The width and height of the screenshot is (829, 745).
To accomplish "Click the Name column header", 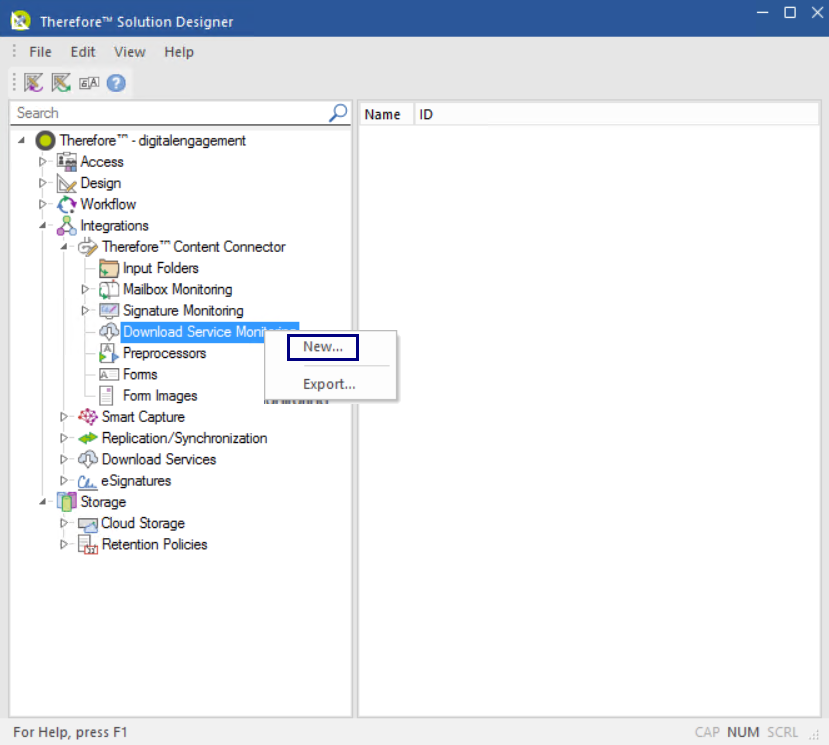I will coord(386,114).
